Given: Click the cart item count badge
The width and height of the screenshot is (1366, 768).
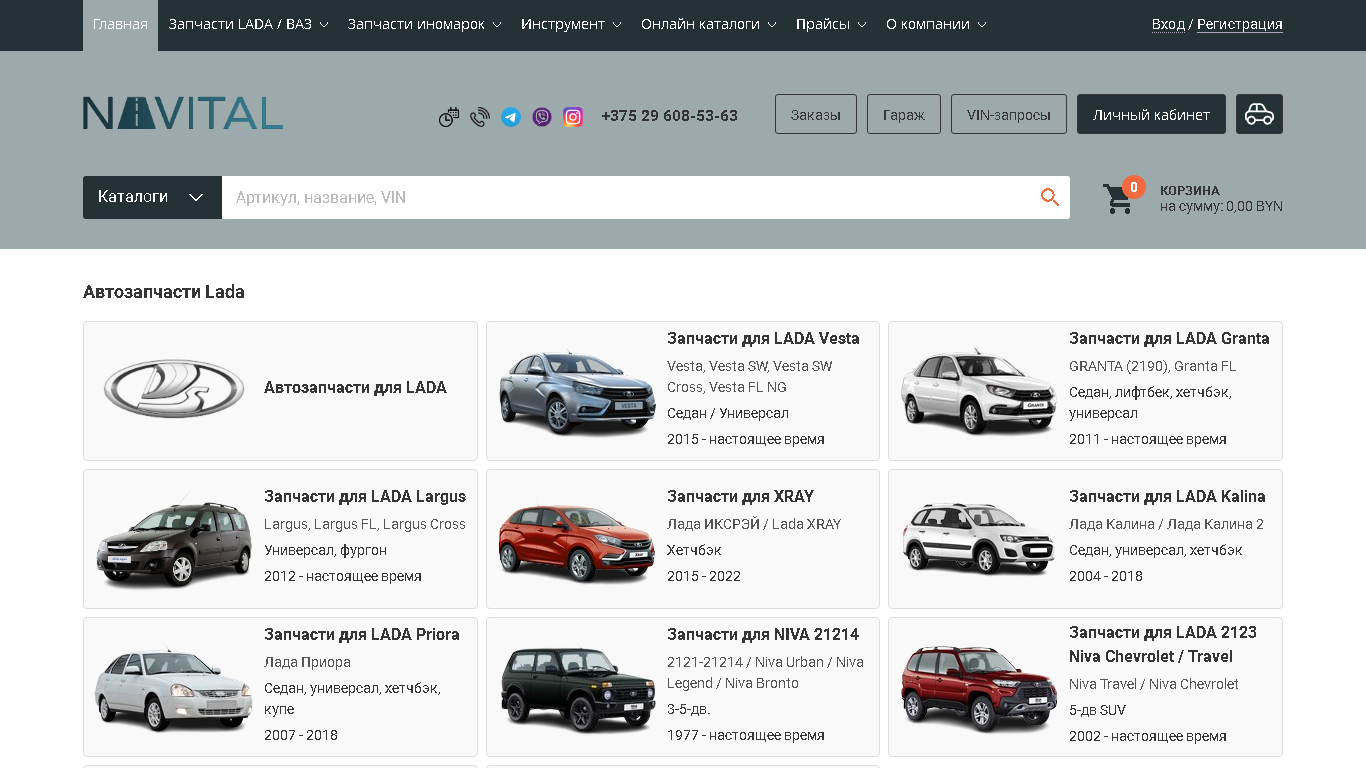Looking at the screenshot, I should (1133, 187).
